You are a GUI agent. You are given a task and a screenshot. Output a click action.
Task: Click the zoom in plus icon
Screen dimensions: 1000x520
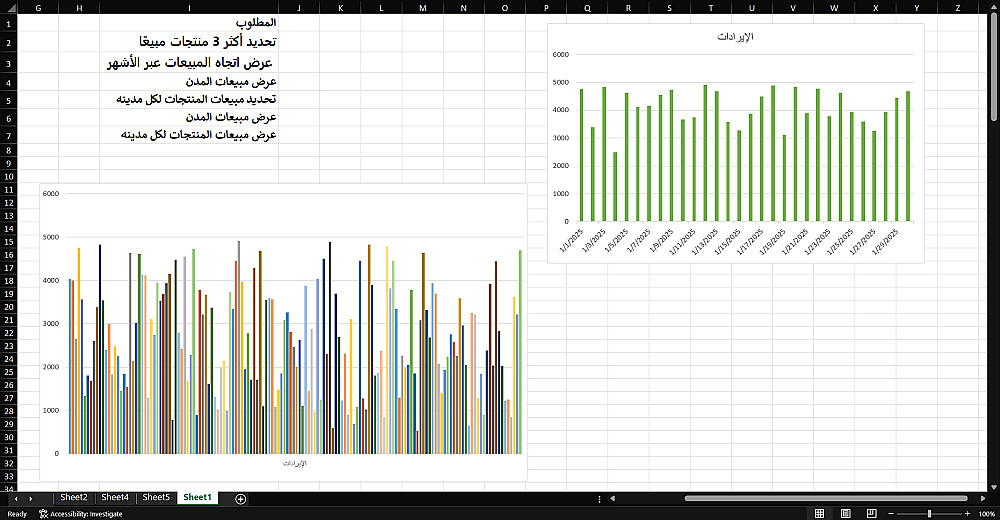(x=967, y=514)
